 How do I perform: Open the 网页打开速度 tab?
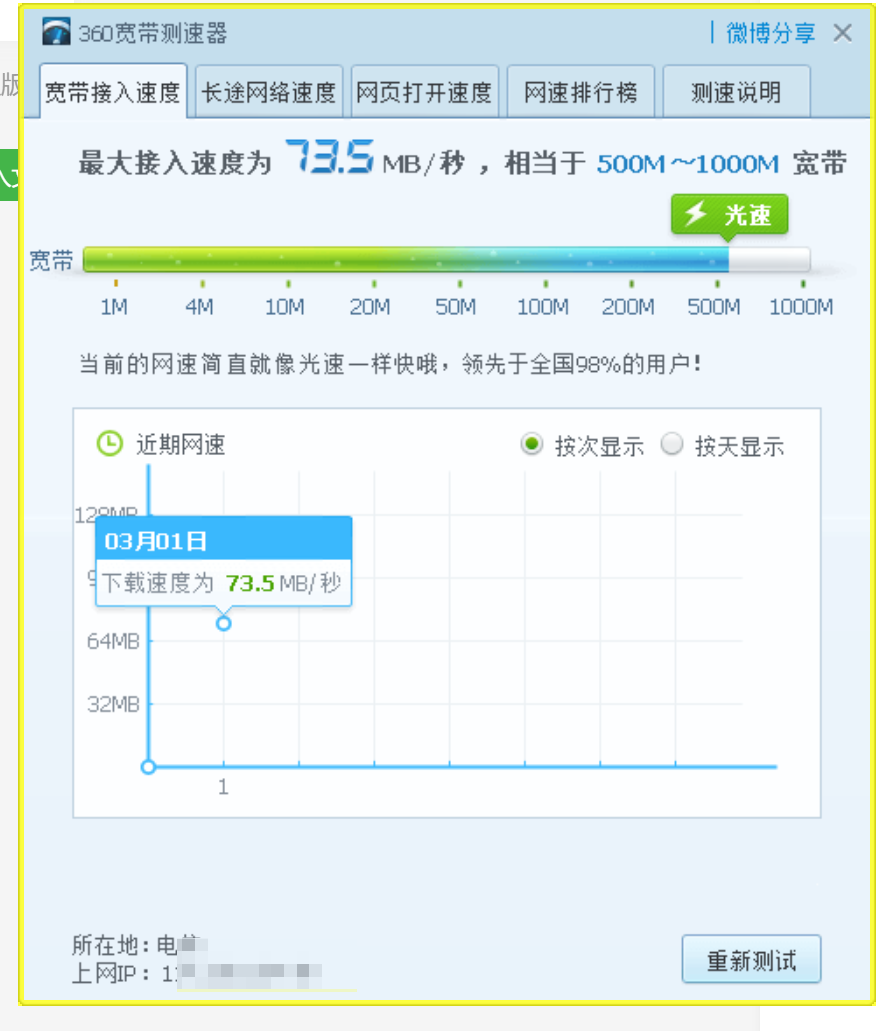tap(425, 91)
